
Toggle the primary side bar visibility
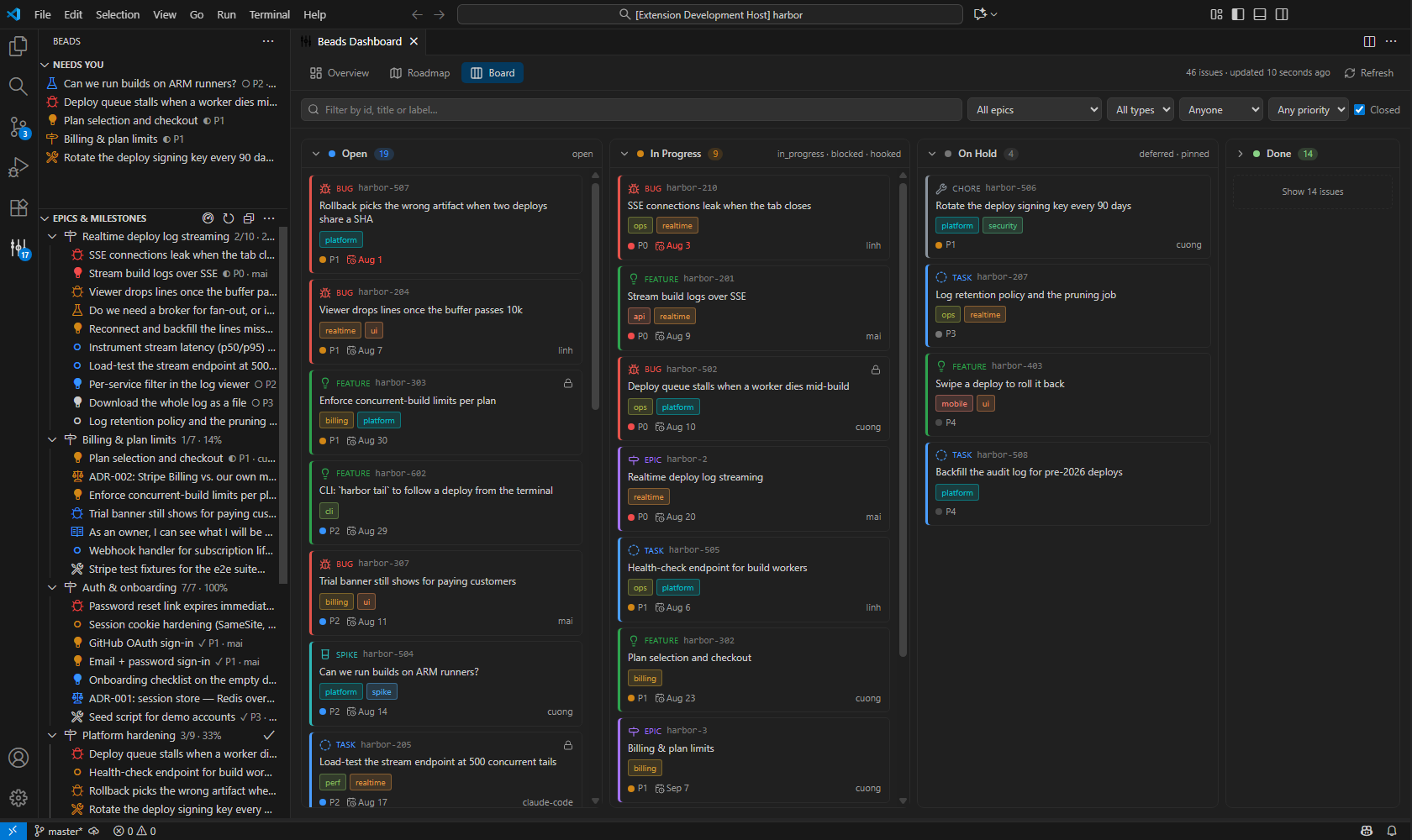pyautogui.click(x=1238, y=14)
